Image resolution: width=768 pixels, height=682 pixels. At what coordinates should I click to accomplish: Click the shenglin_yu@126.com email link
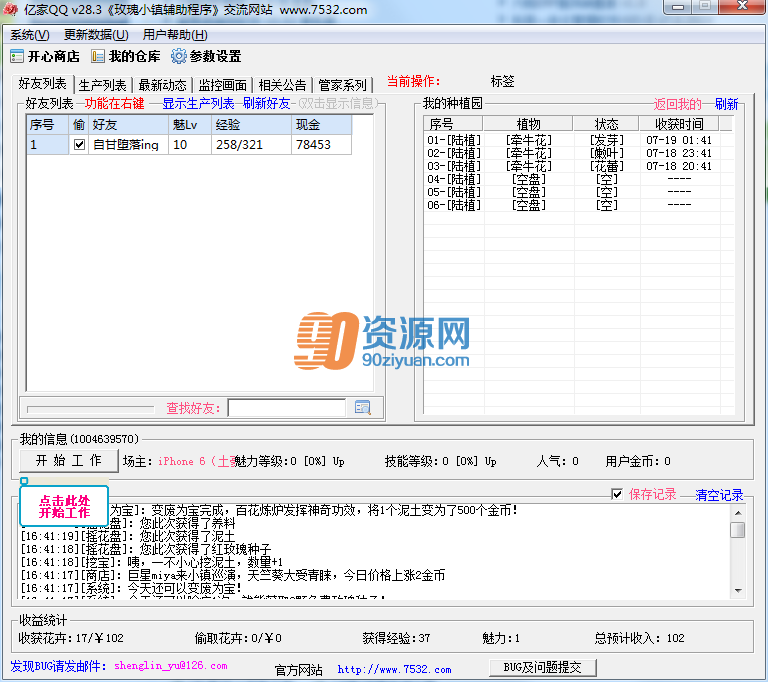170,666
